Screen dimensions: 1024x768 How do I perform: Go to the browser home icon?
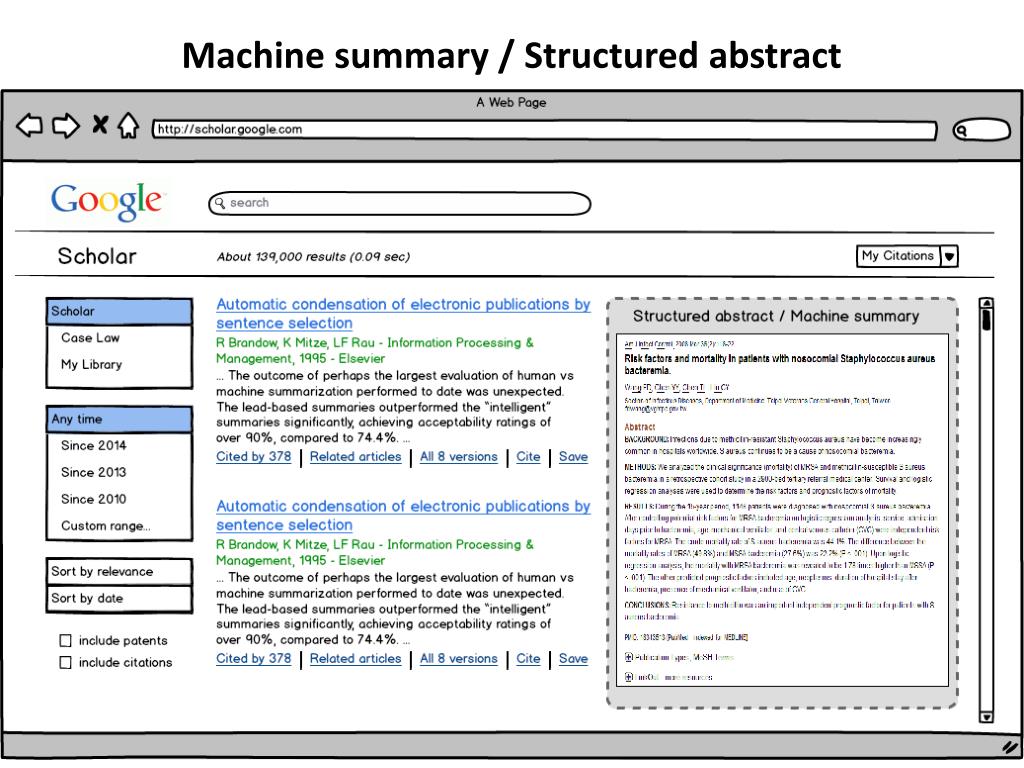[128, 125]
